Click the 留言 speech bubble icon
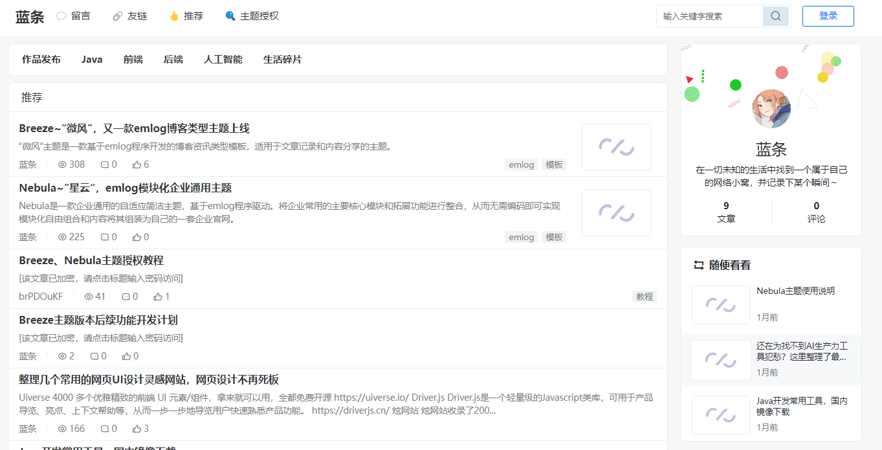 [x=61, y=16]
